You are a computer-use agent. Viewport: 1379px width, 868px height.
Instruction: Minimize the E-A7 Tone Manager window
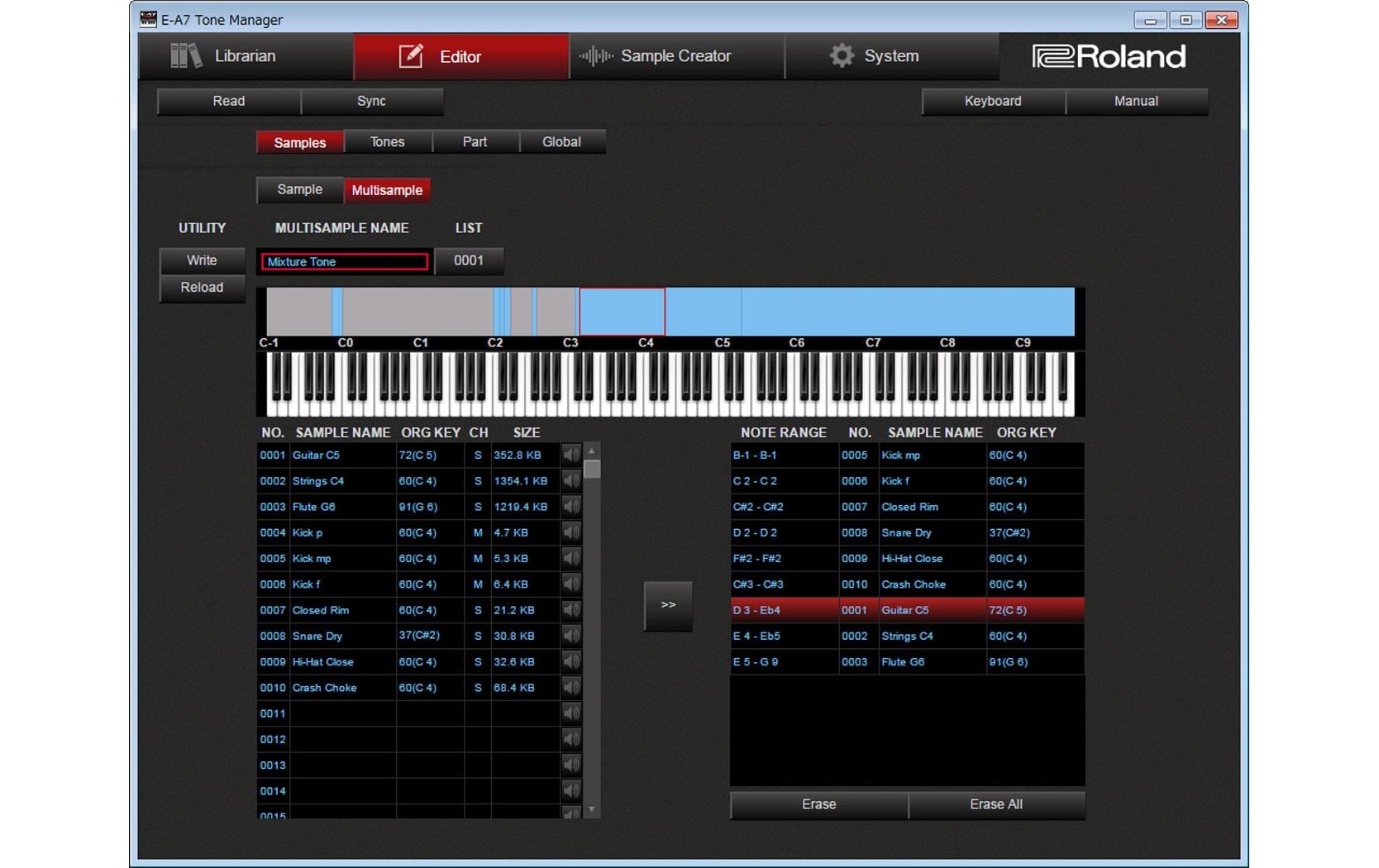tap(1150, 19)
